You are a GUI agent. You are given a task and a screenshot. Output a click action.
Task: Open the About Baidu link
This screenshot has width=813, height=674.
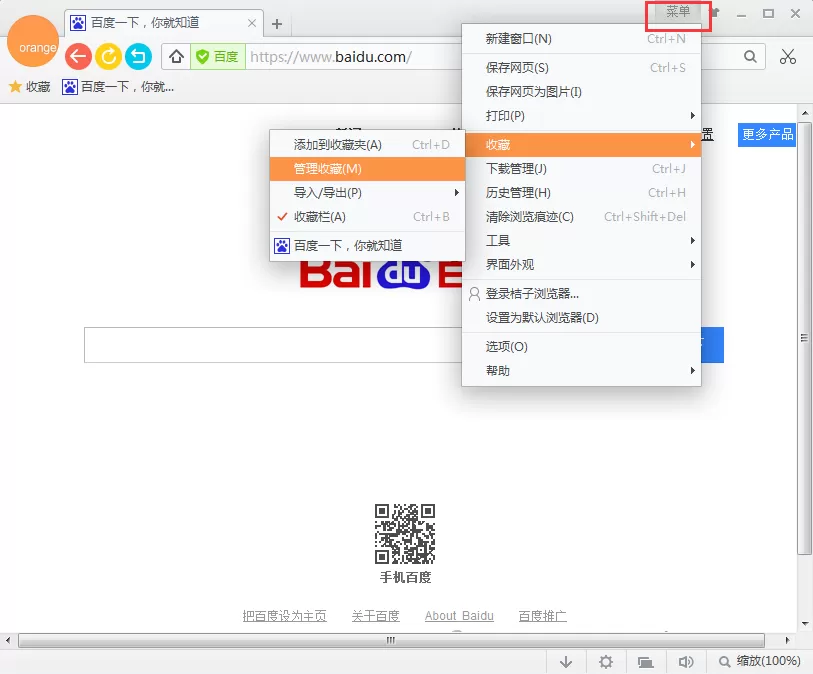point(459,616)
